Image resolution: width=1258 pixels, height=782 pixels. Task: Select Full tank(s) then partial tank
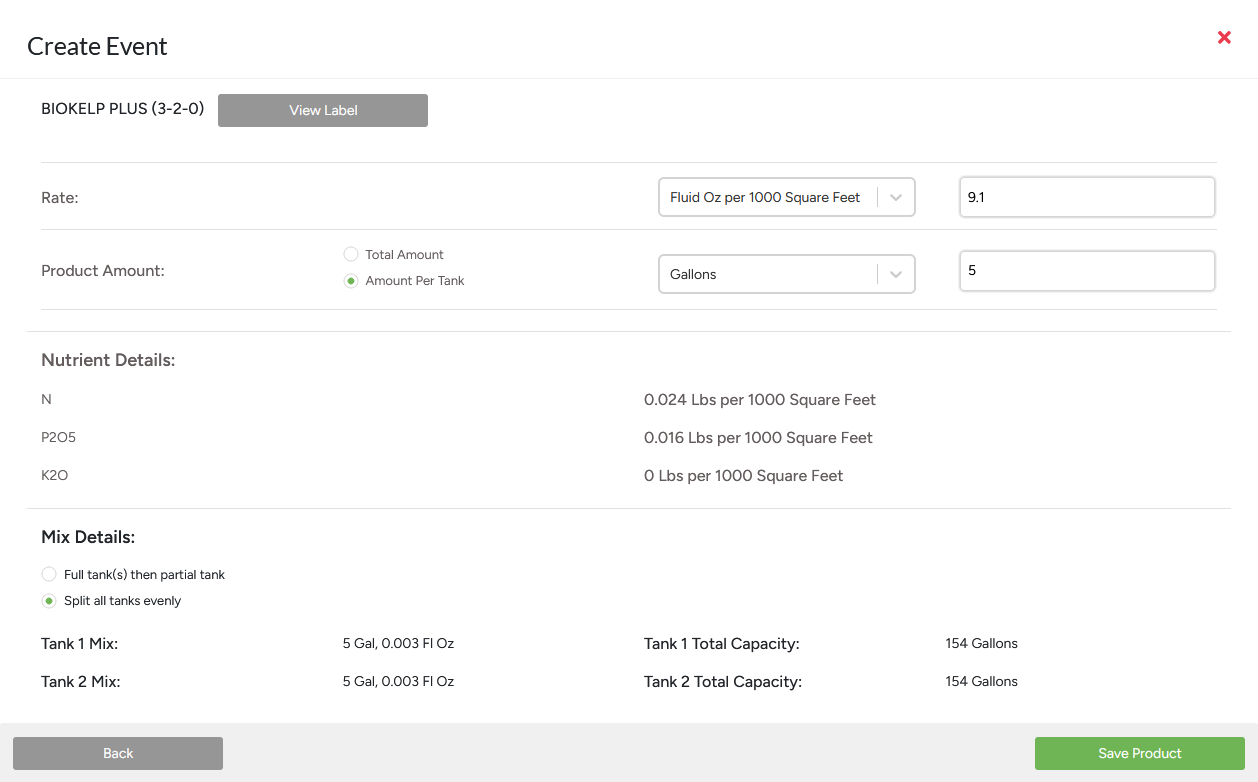point(49,575)
